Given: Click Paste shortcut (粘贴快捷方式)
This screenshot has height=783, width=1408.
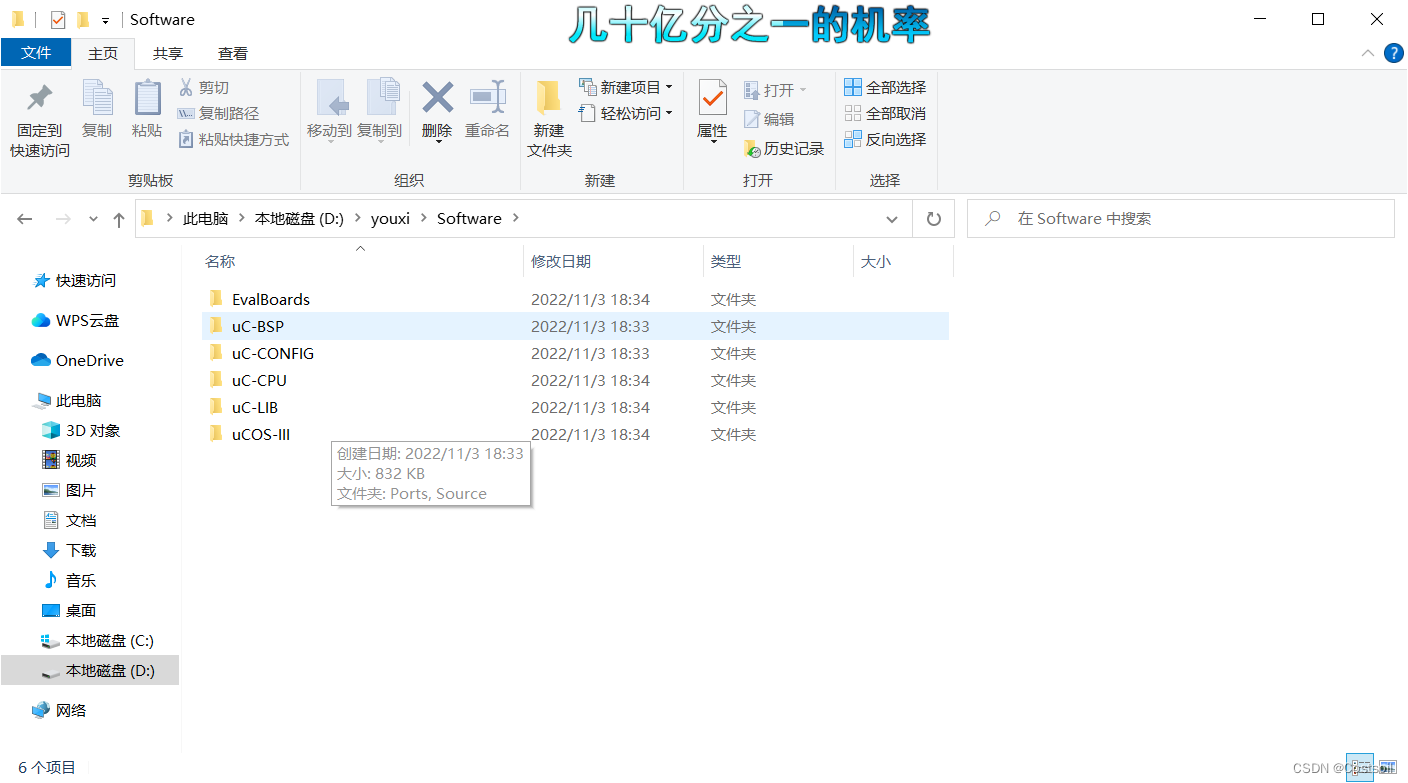Looking at the screenshot, I should click(x=233, y=140).
